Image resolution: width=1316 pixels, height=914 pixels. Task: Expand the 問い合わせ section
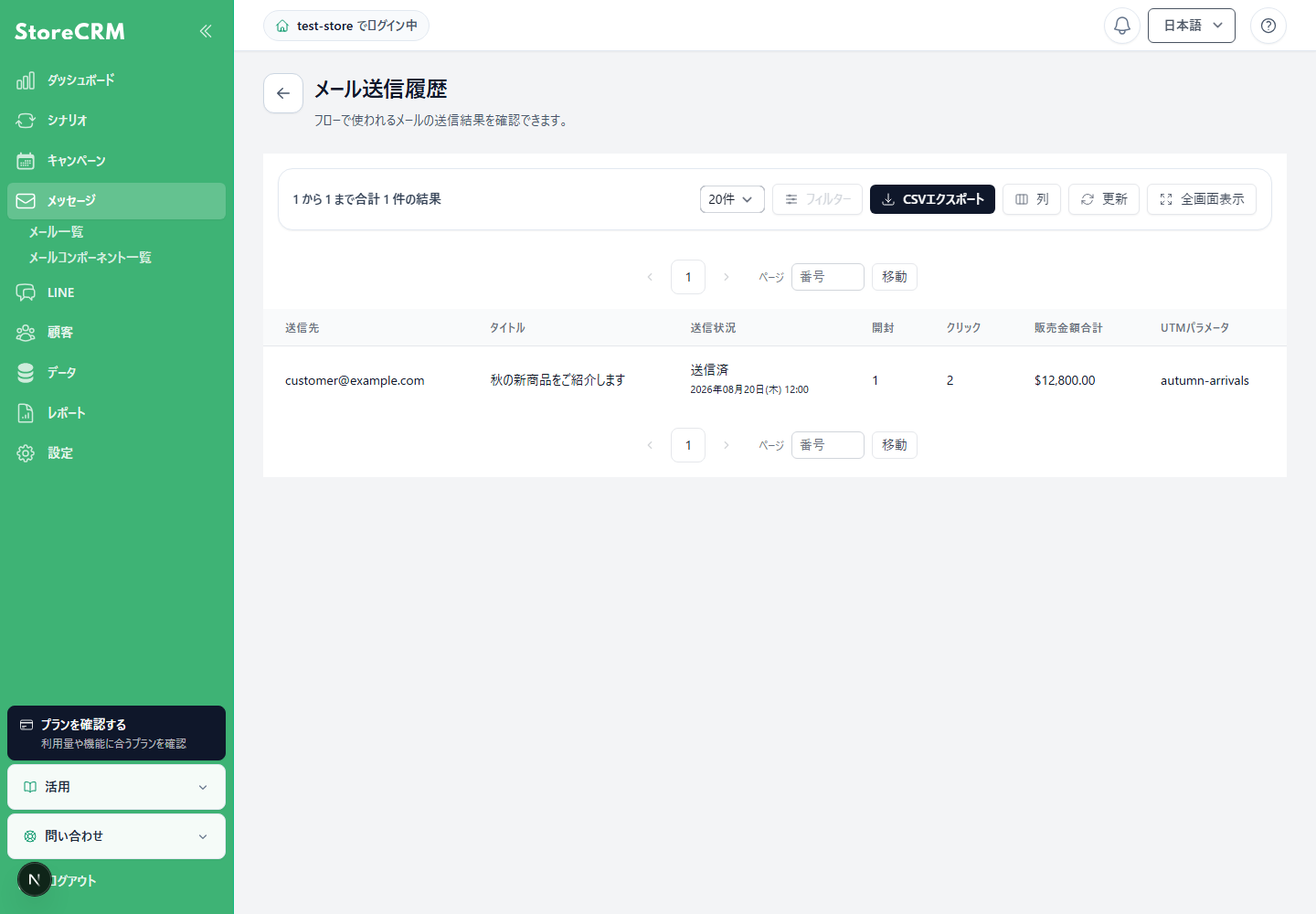coord(116,836)
